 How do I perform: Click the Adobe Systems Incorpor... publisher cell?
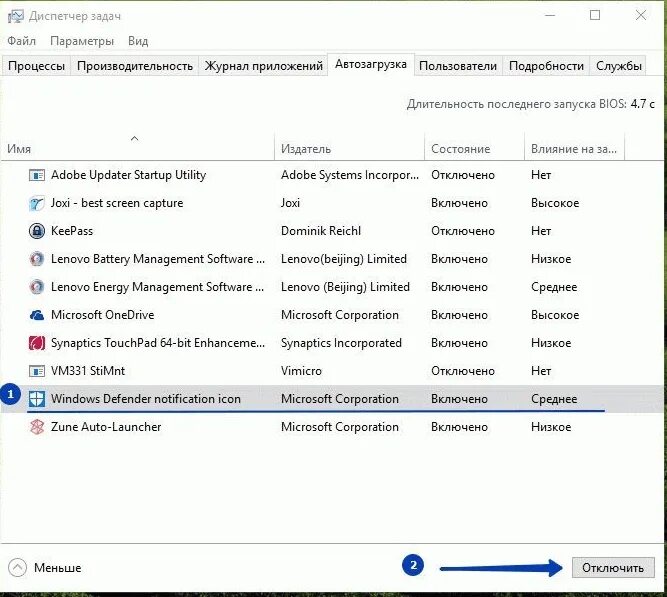350,175
